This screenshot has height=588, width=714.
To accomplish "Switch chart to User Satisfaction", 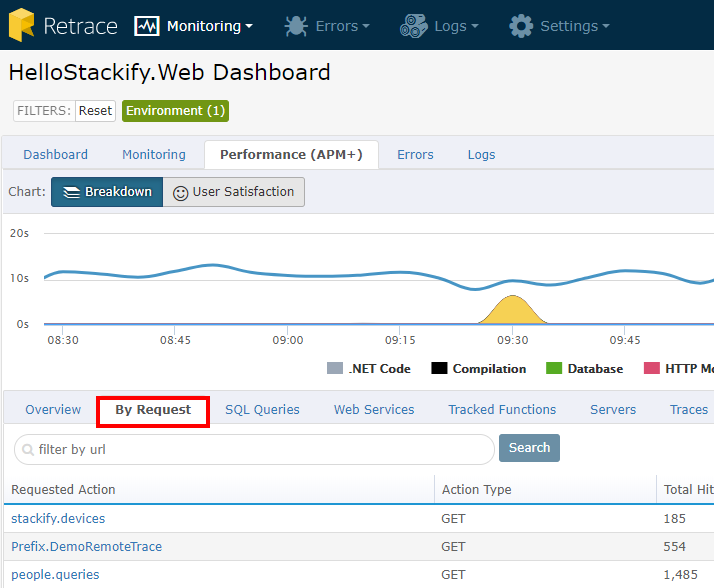I will tap(233, 192).
